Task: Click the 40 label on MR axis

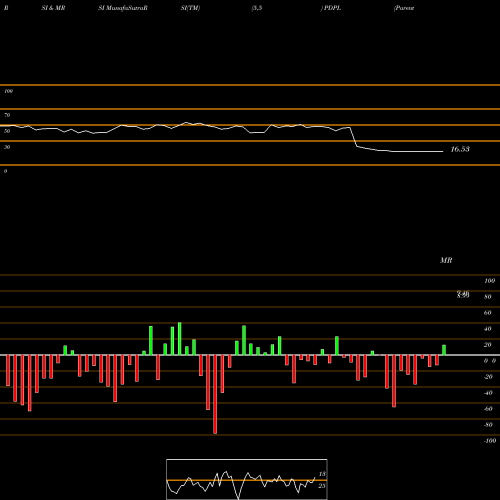Action: click(488, 329)
